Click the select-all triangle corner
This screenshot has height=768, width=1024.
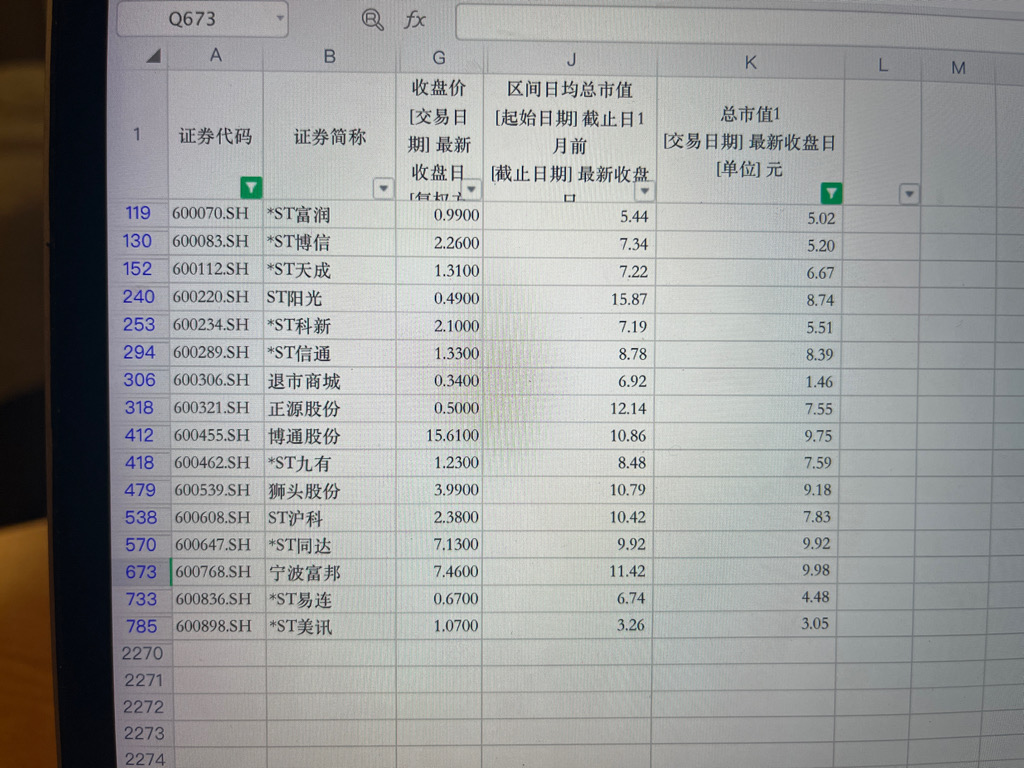tap(153, 57)
